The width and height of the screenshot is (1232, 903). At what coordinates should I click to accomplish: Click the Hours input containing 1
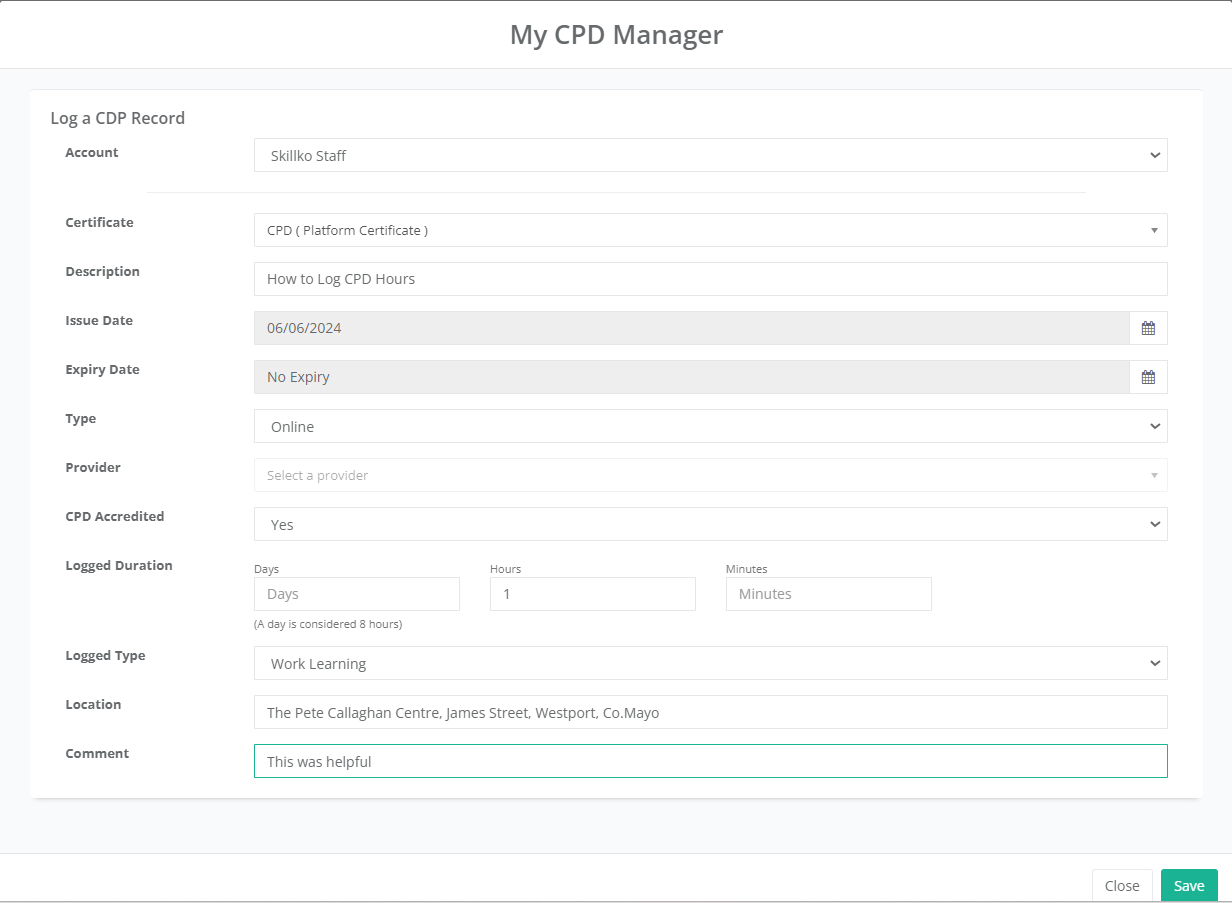[592, 593]
